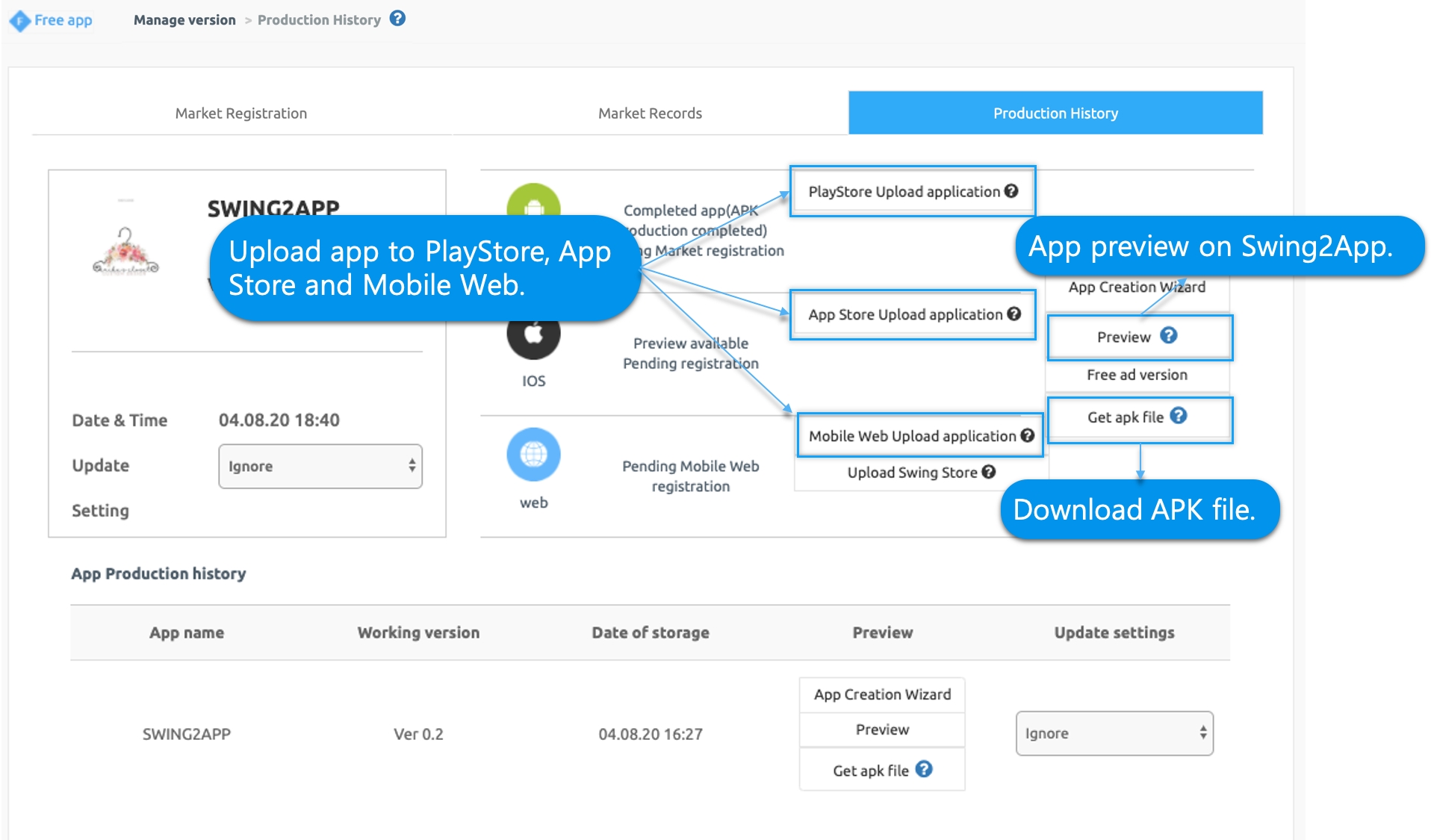This screenshot has width=1431, height=840.
Task: Click the Ver 0.2 working version cell
Action: [418, 734]
